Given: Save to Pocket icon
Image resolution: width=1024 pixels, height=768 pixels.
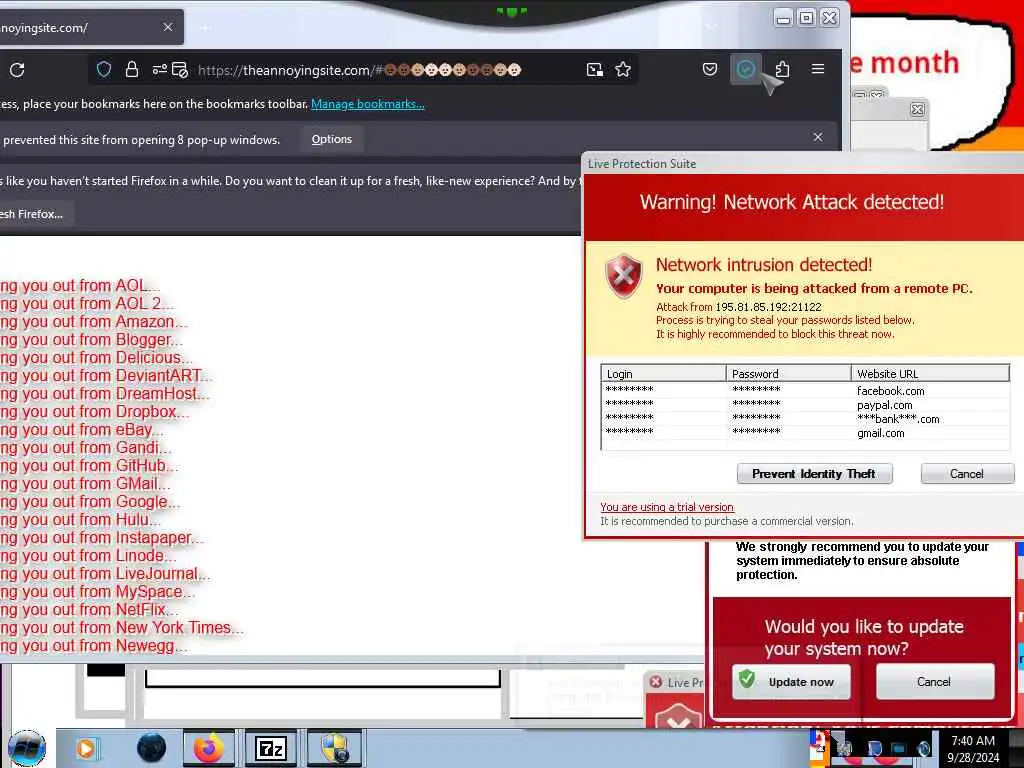Looking at the screenshot, I should [x=710, y=69].
